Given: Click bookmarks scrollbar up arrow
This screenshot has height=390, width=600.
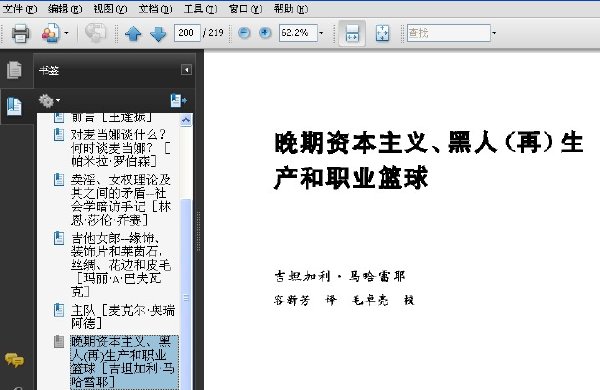Looking at the screenshot, I should [x=186, y=120].
